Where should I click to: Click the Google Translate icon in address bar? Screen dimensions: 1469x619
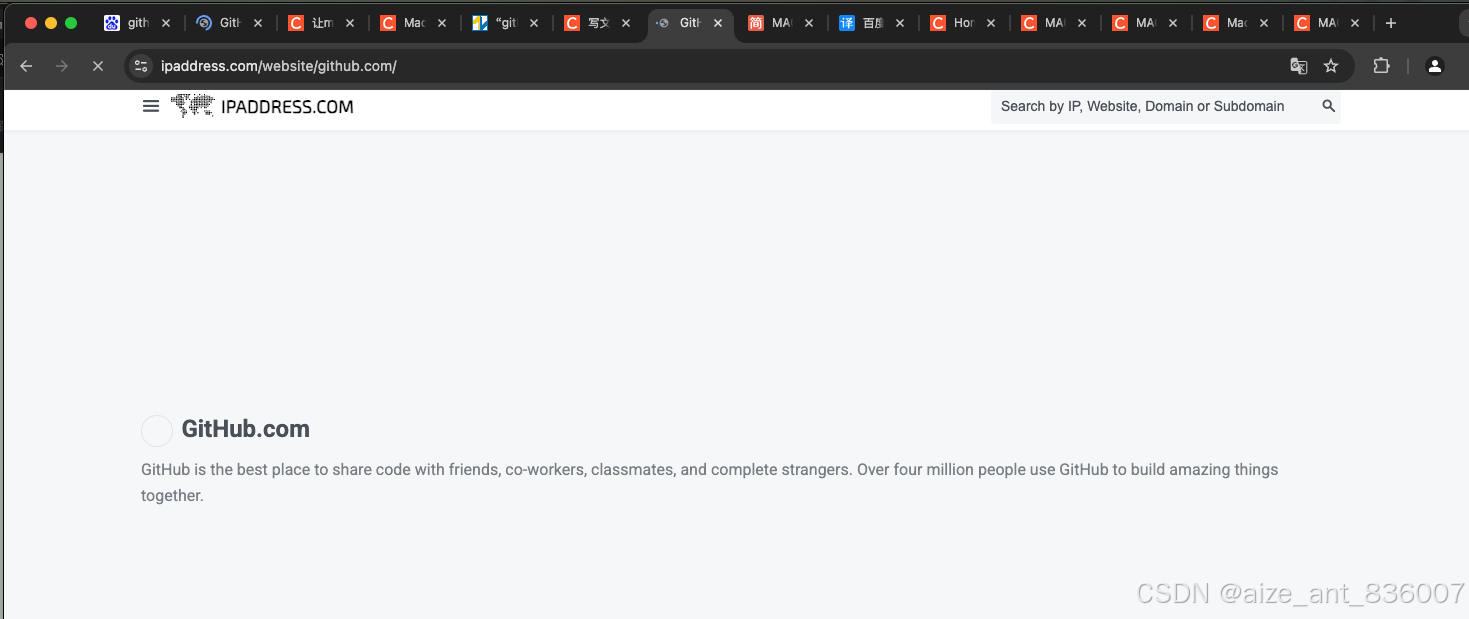[x=1298, y=66]
